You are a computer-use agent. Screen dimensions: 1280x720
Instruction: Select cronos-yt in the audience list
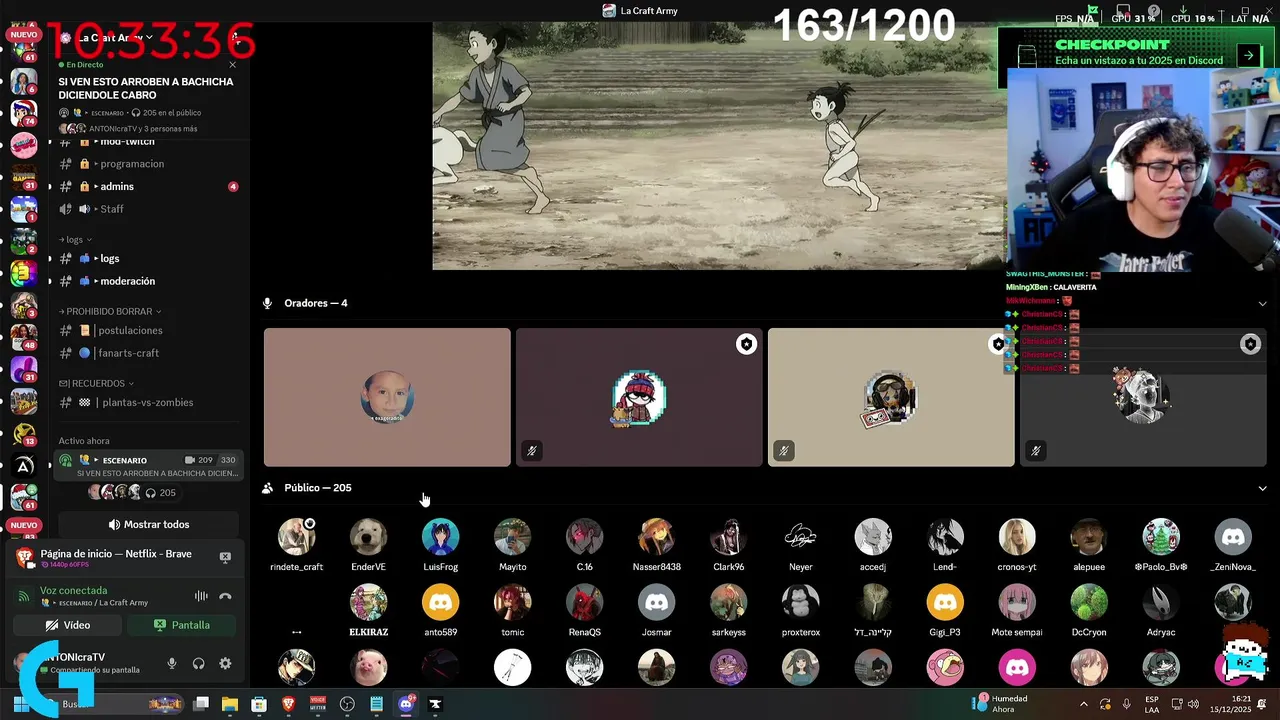tap(1017, 545)
